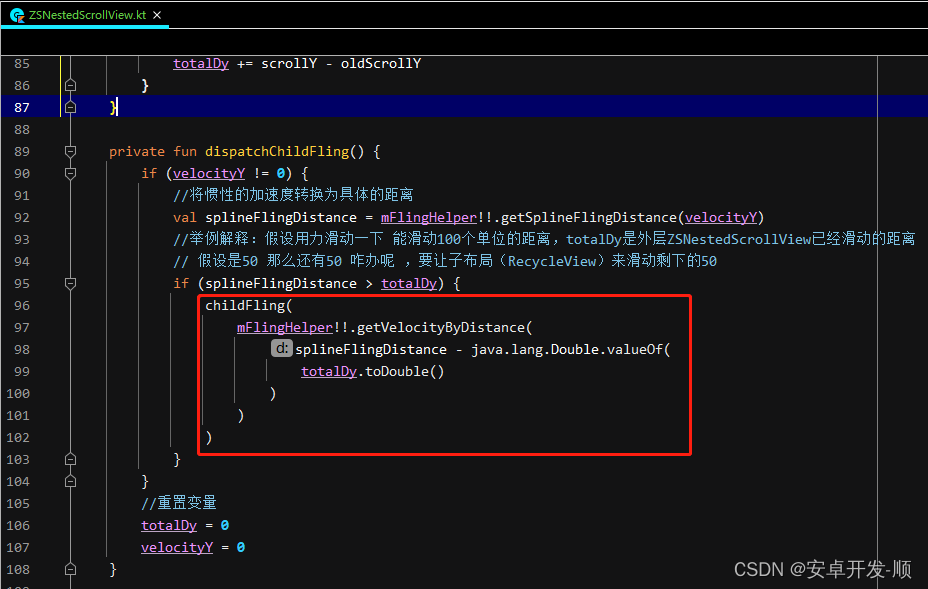Click the underlined velocityY in the if condition
The height and width of the screenshot is (589, 928).
tap(208, 172)
